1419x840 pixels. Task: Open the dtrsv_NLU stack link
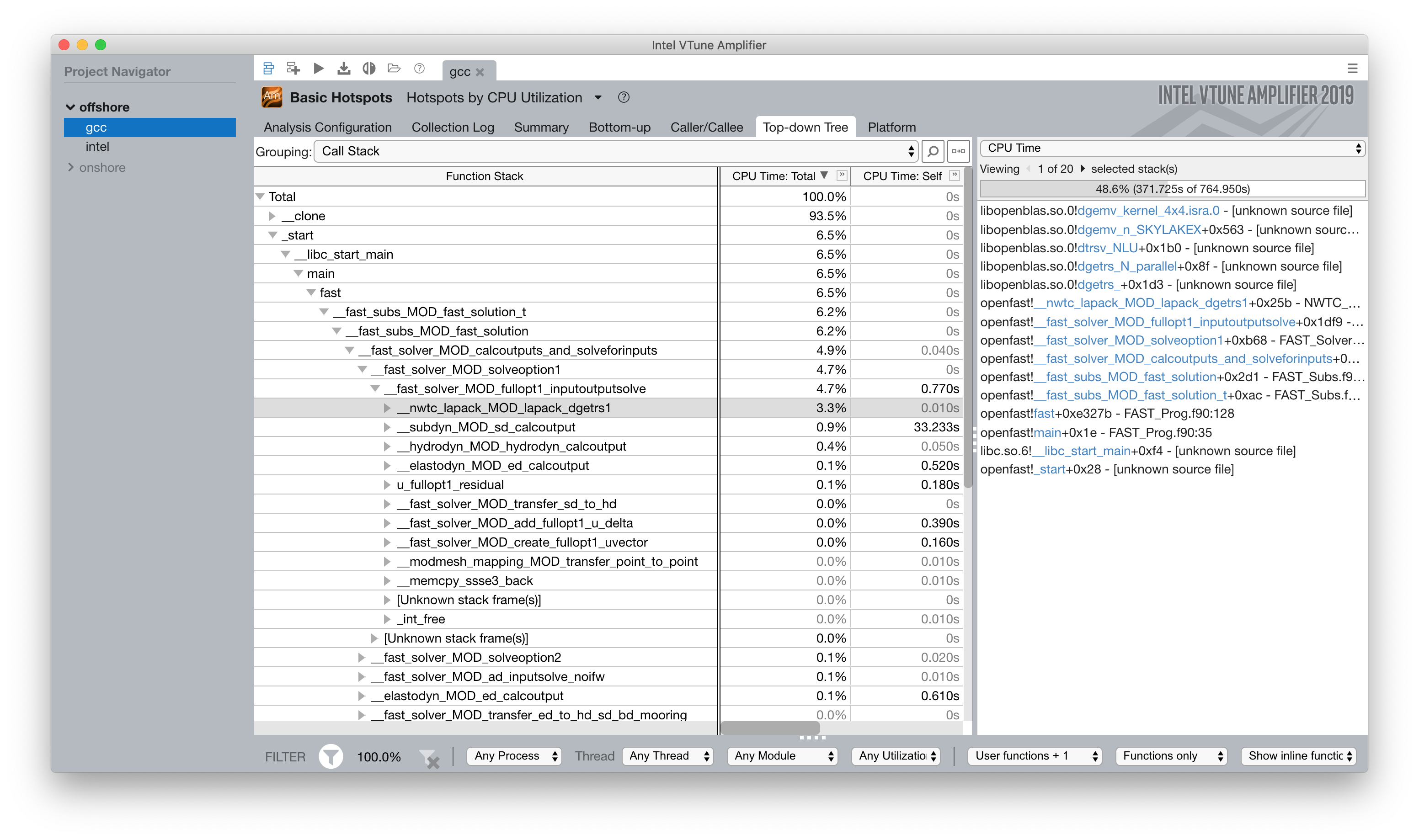coord(1107,248)
